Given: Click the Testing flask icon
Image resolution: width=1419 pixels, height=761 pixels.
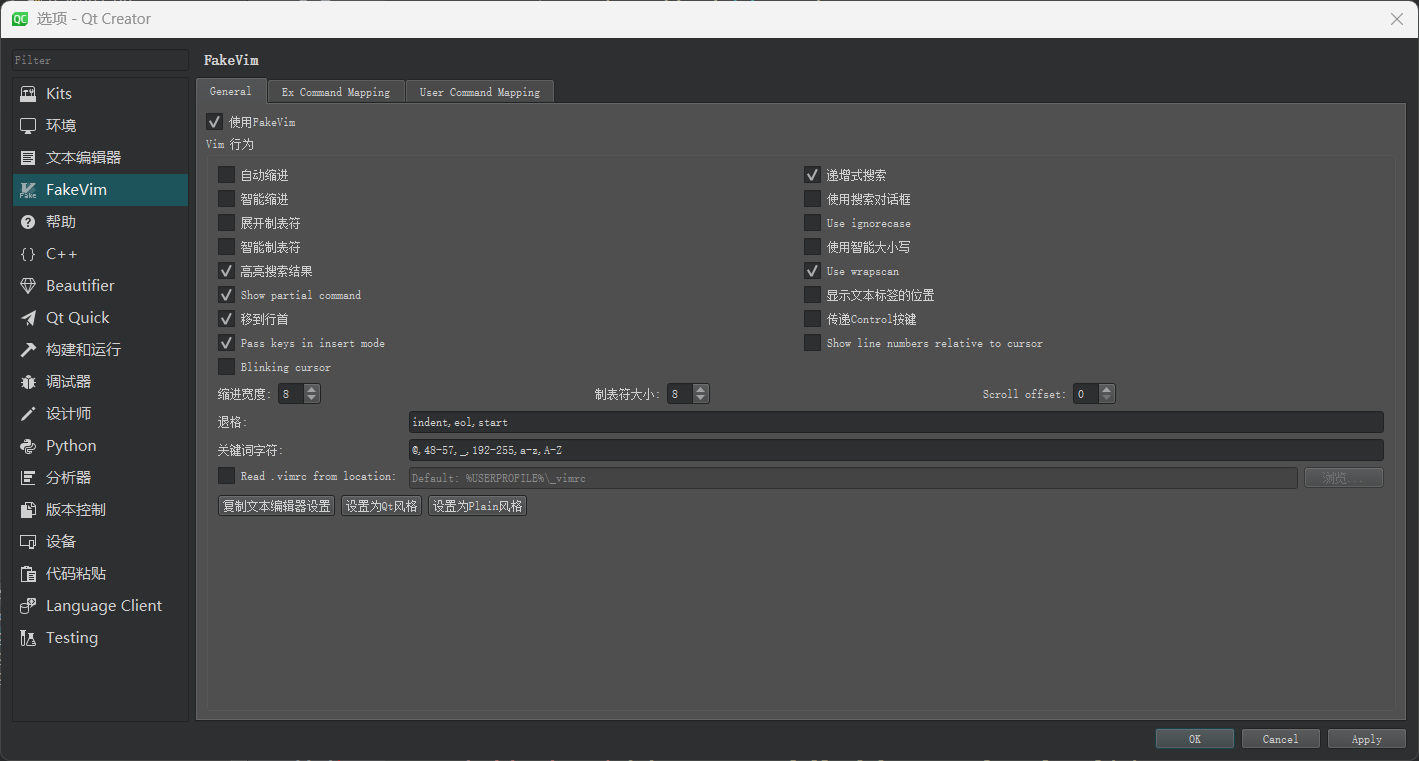Looking at the screenshot, I should coord(28,638).
